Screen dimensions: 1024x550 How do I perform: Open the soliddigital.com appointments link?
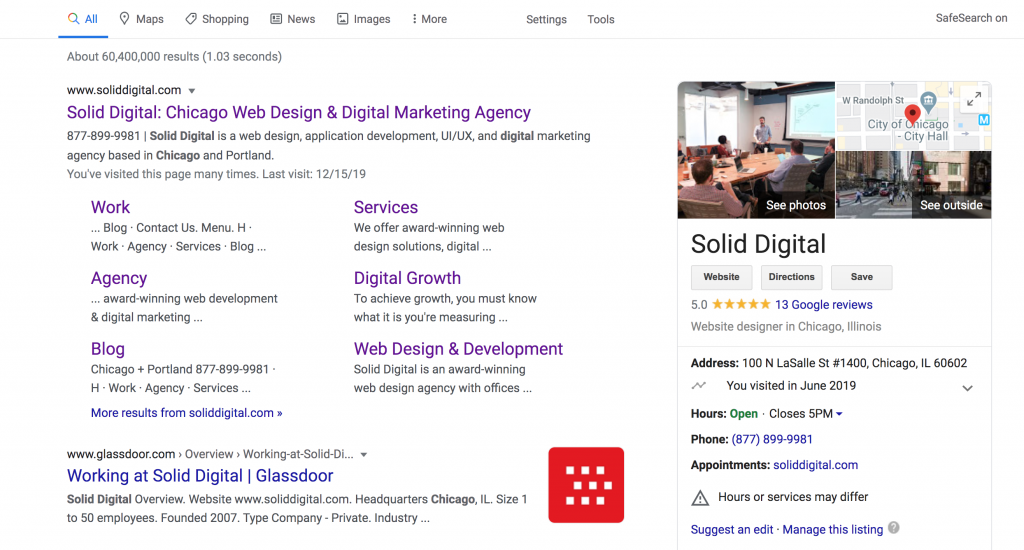click(816, 465)
